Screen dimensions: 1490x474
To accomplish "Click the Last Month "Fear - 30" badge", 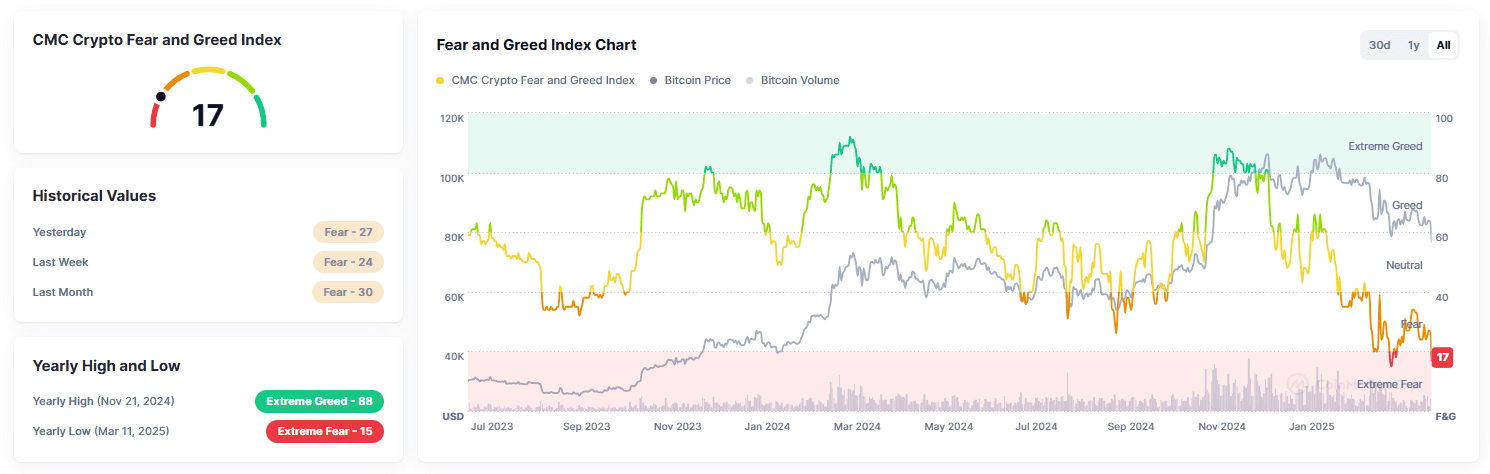I will coord(348,292).
